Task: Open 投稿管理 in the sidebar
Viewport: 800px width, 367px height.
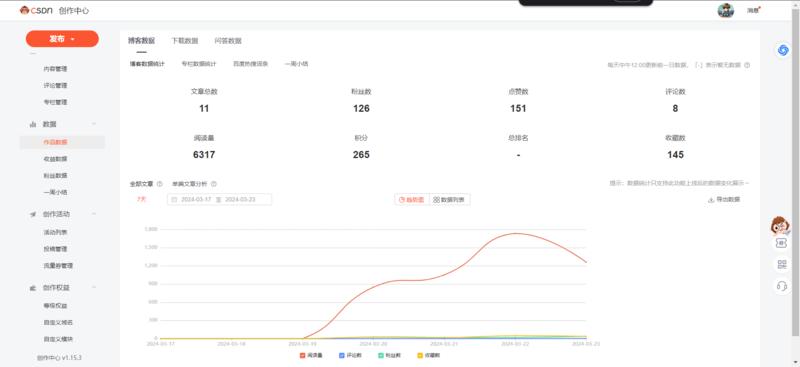Action: pos(55,249)
